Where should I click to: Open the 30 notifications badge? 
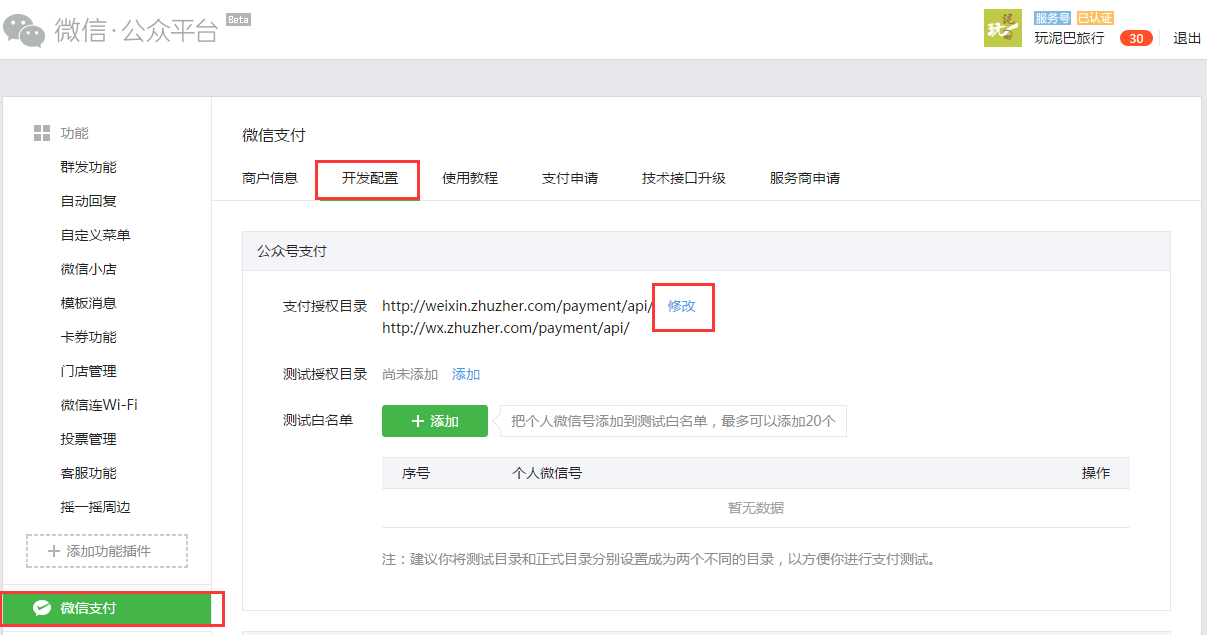(1135, 38)
